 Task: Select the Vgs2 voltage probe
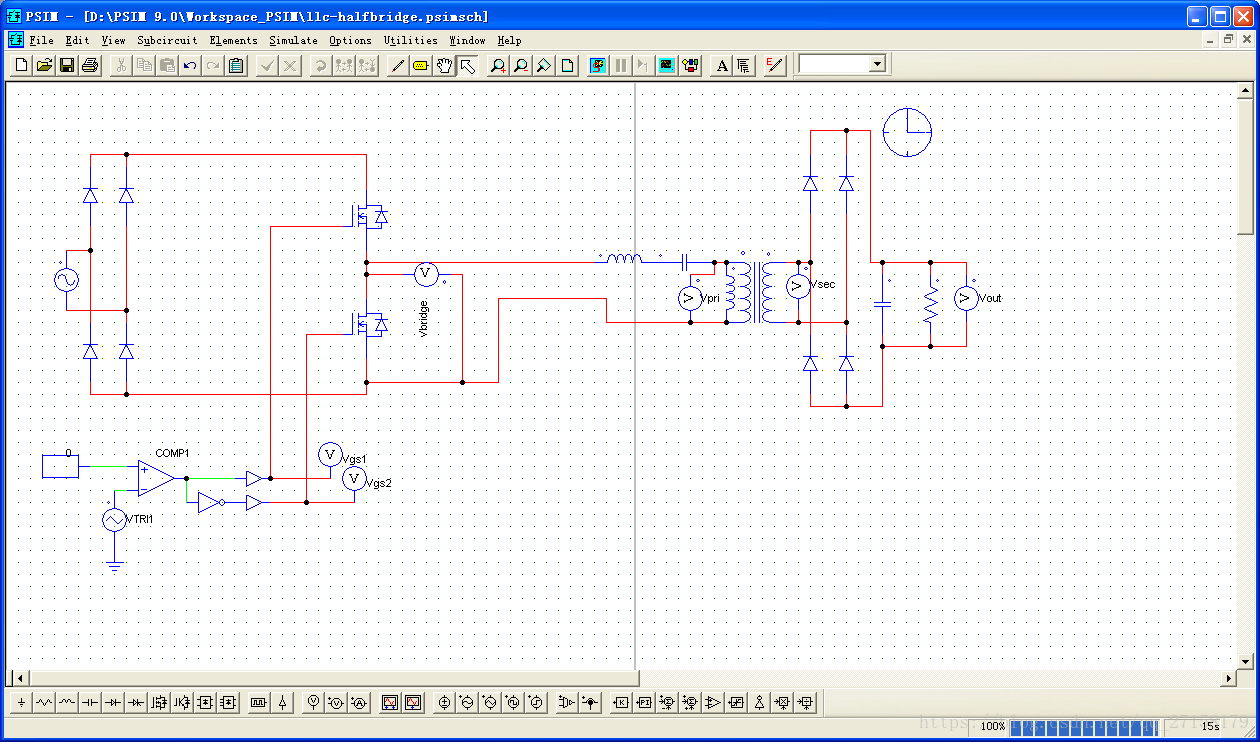[354, 478]
